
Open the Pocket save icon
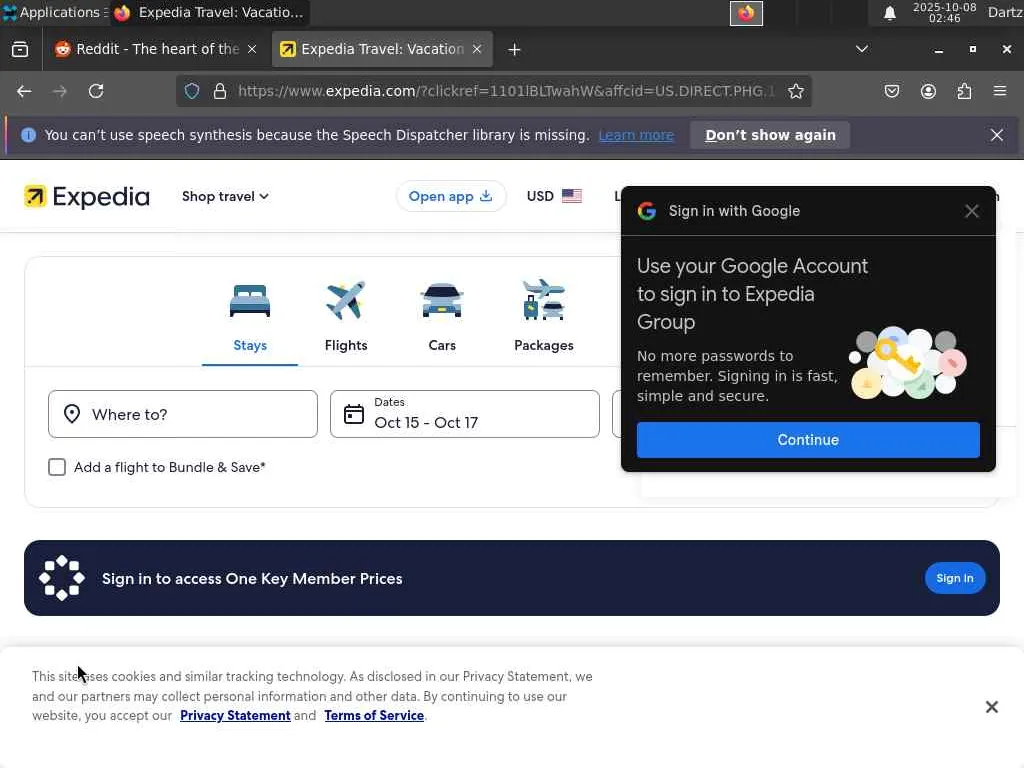(x=891, y=91)
